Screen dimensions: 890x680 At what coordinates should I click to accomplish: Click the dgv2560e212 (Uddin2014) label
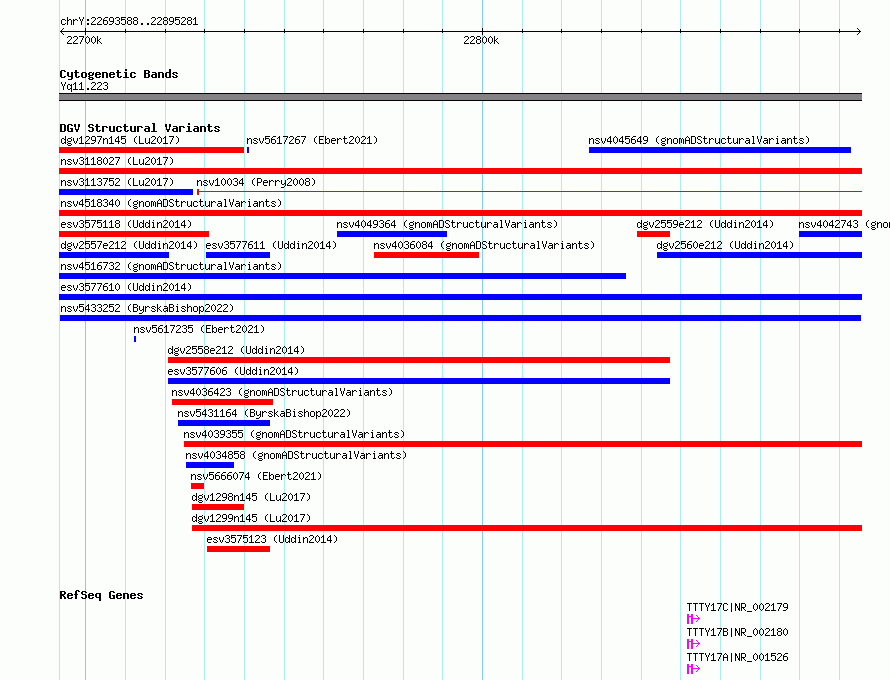[725, 245]
